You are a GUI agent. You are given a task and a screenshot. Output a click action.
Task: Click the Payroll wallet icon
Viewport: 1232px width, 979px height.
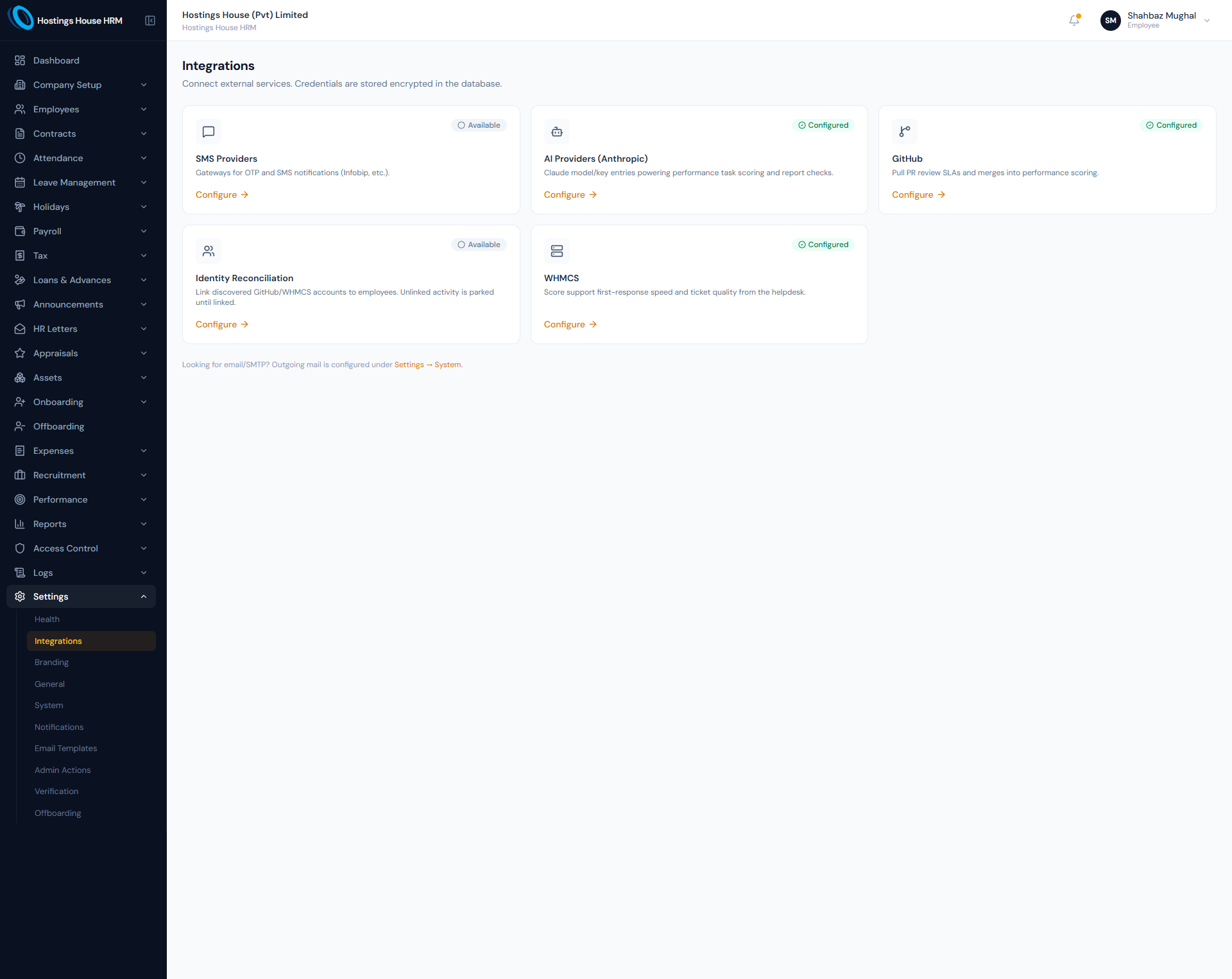[x=20, y=231]
